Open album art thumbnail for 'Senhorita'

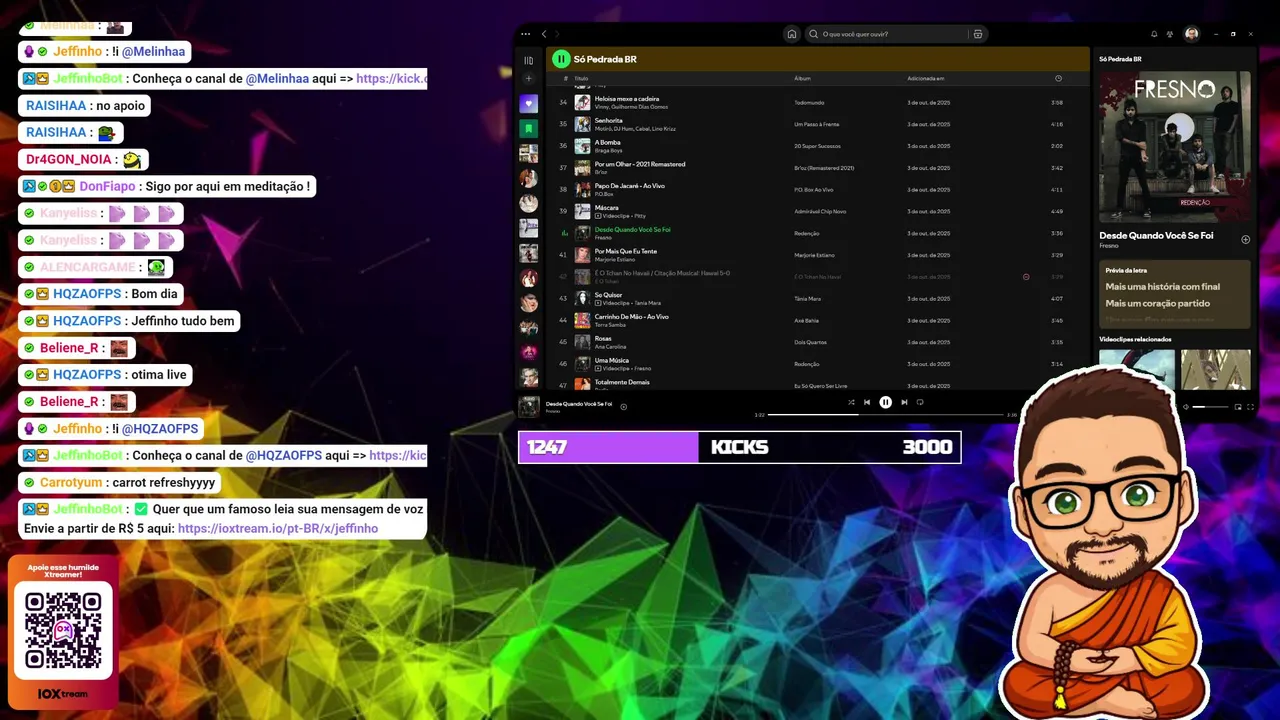pyautogui.click(x=582, y=124)
